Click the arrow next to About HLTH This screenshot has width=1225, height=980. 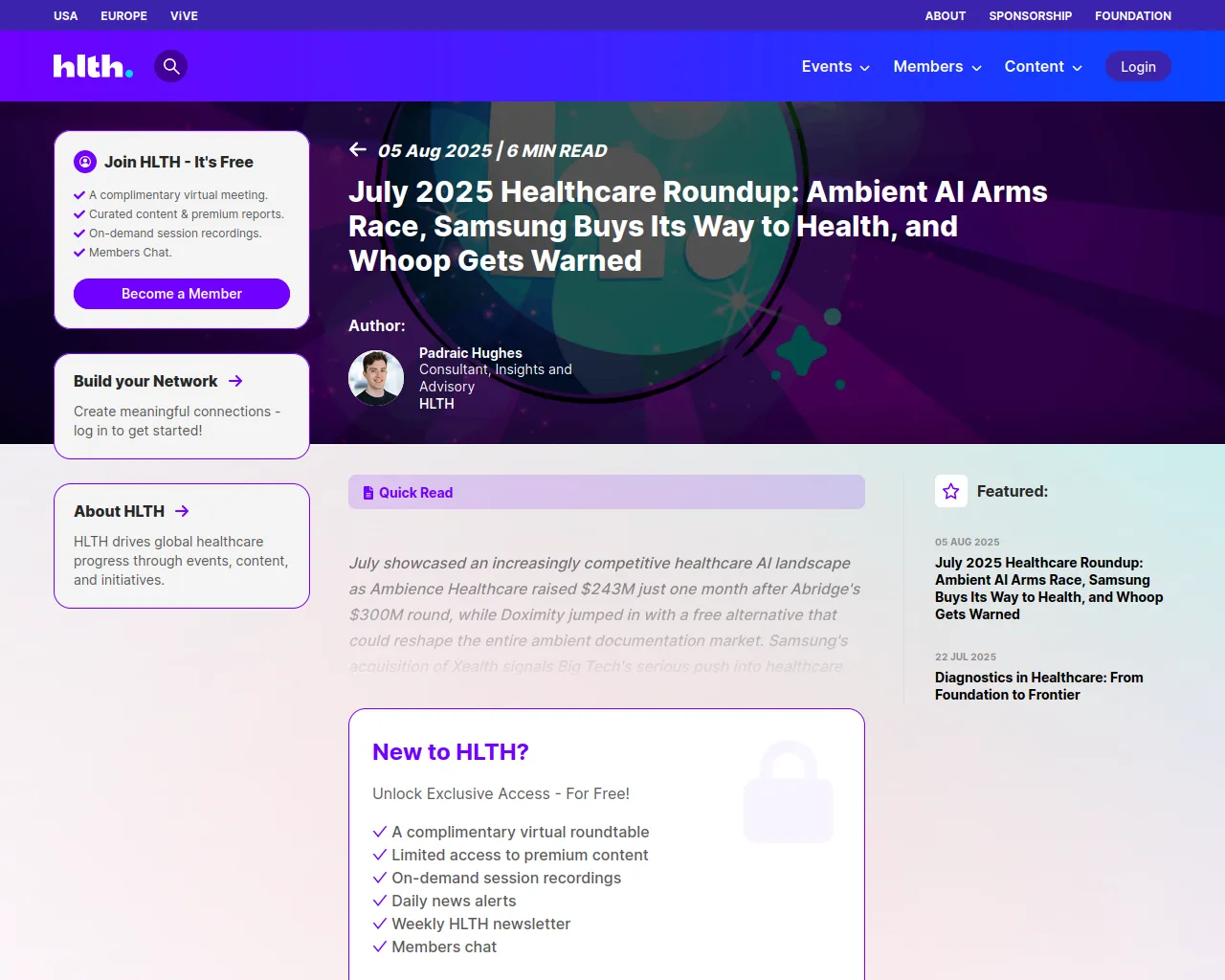coord(182,511)
